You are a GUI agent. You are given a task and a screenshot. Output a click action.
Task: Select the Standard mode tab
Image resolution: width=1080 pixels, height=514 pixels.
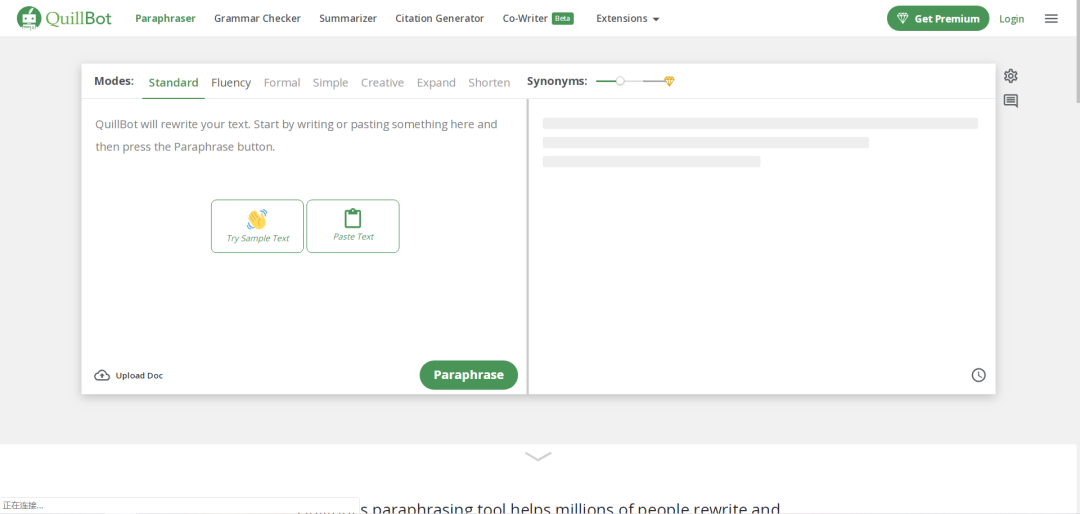tap(174, 83)
